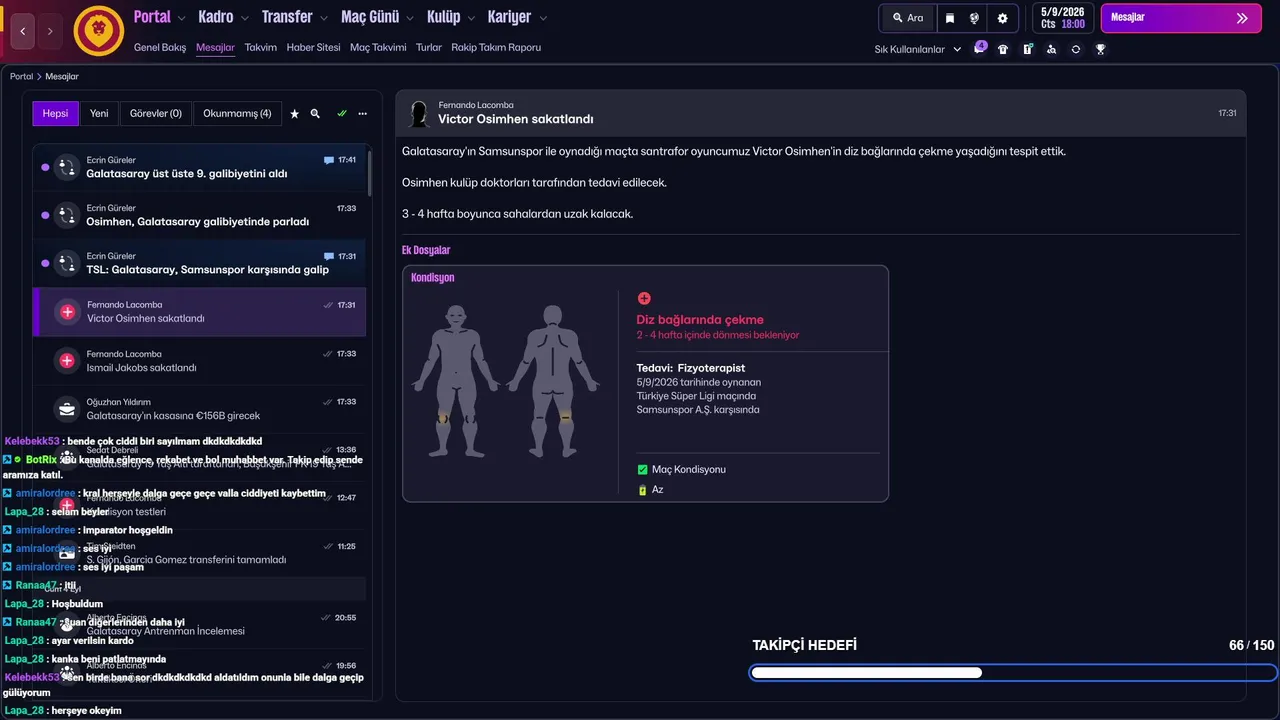Click tactics icon of 'Osimhen, Galatasaray galibiyetinde parladı'
Viewport: 1280px width, 720px height.
click(x=67, y=215)
